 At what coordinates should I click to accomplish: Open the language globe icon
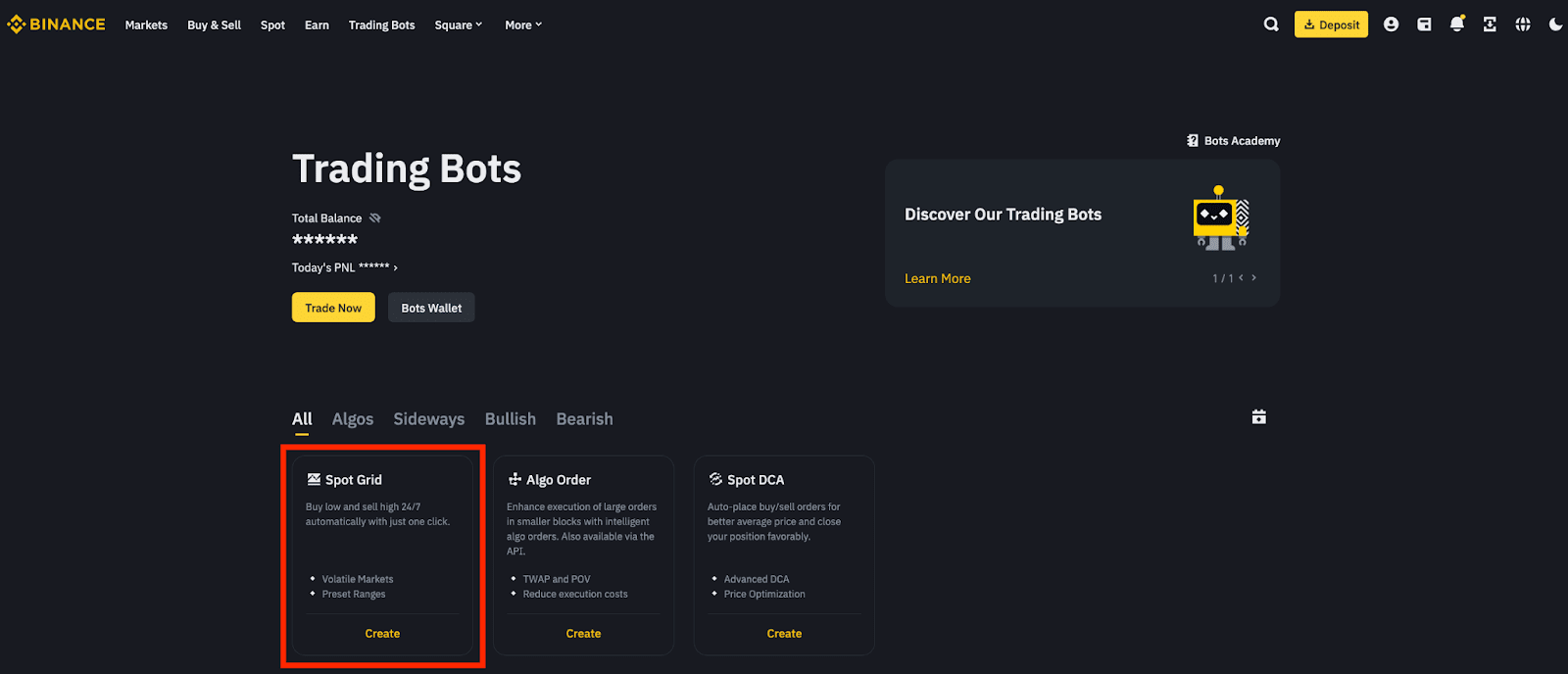point(1522,24)
